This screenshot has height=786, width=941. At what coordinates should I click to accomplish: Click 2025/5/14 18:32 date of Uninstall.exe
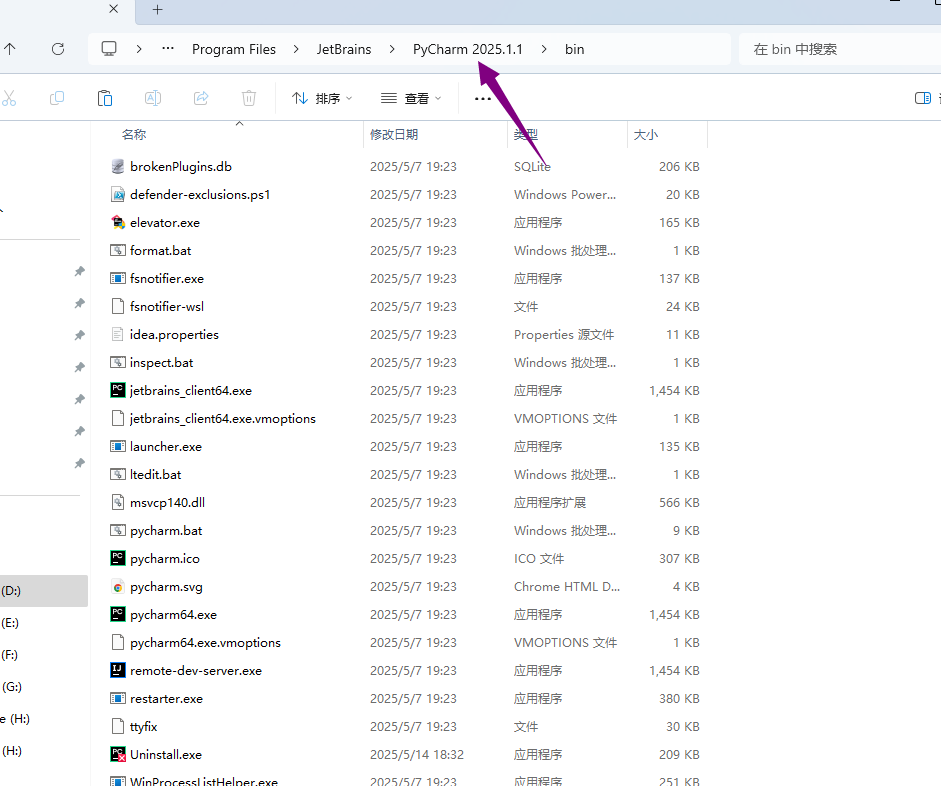416,755
